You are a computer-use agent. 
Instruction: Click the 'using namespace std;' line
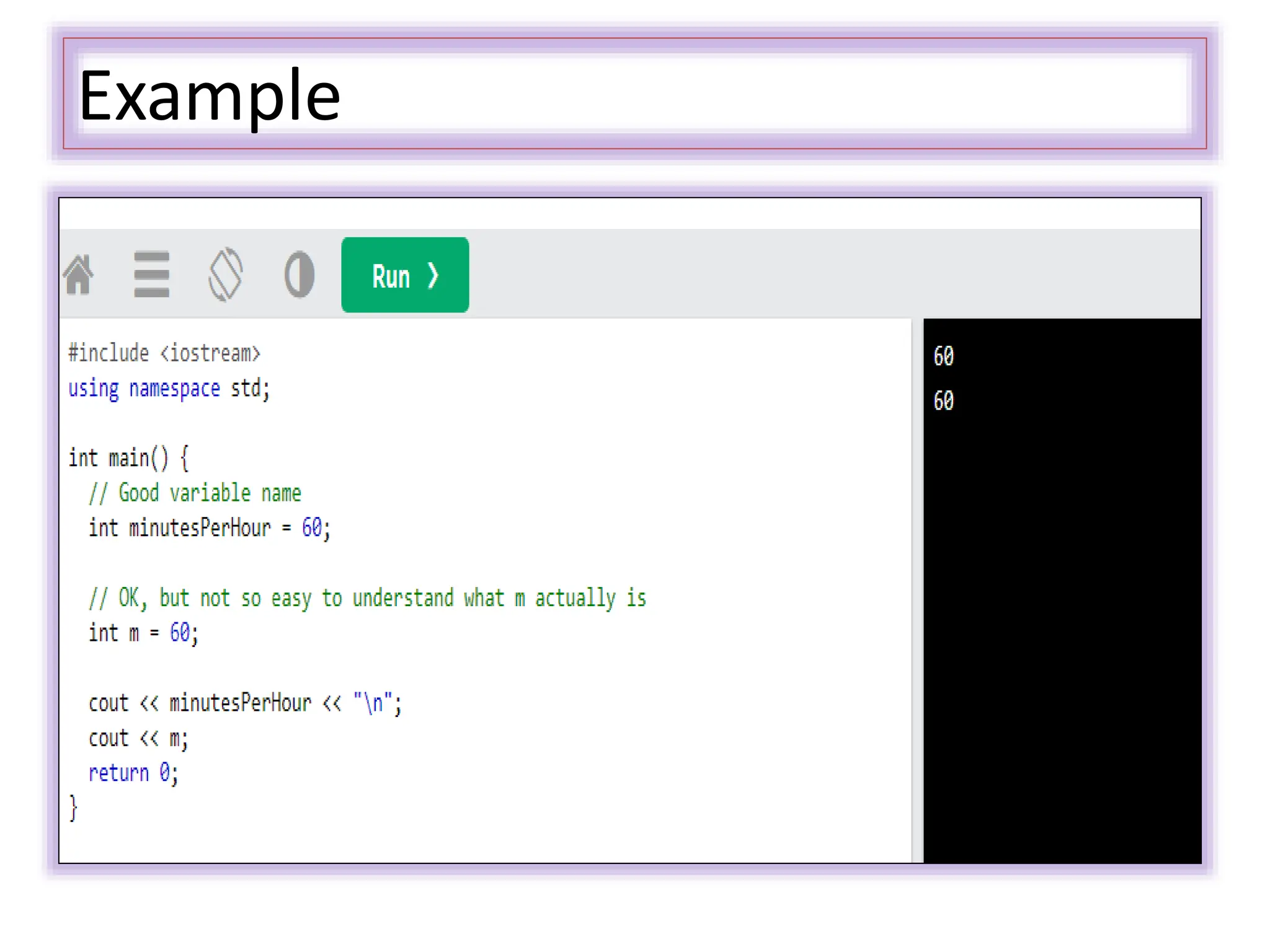(169, 389)
